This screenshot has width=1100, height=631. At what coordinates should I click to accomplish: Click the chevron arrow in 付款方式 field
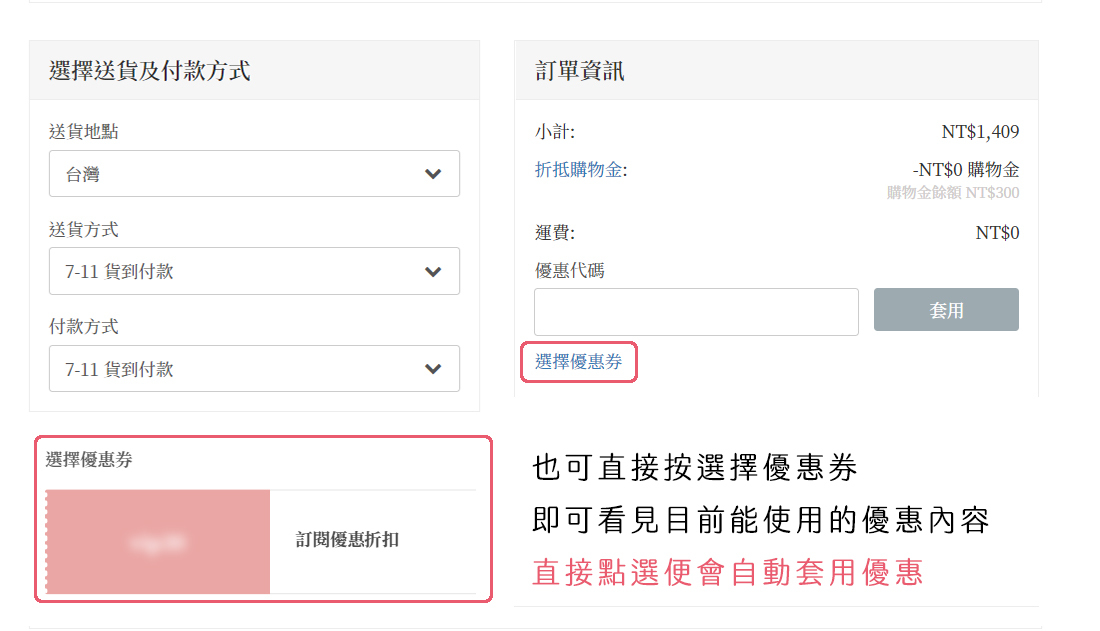(x=432, y=369)
